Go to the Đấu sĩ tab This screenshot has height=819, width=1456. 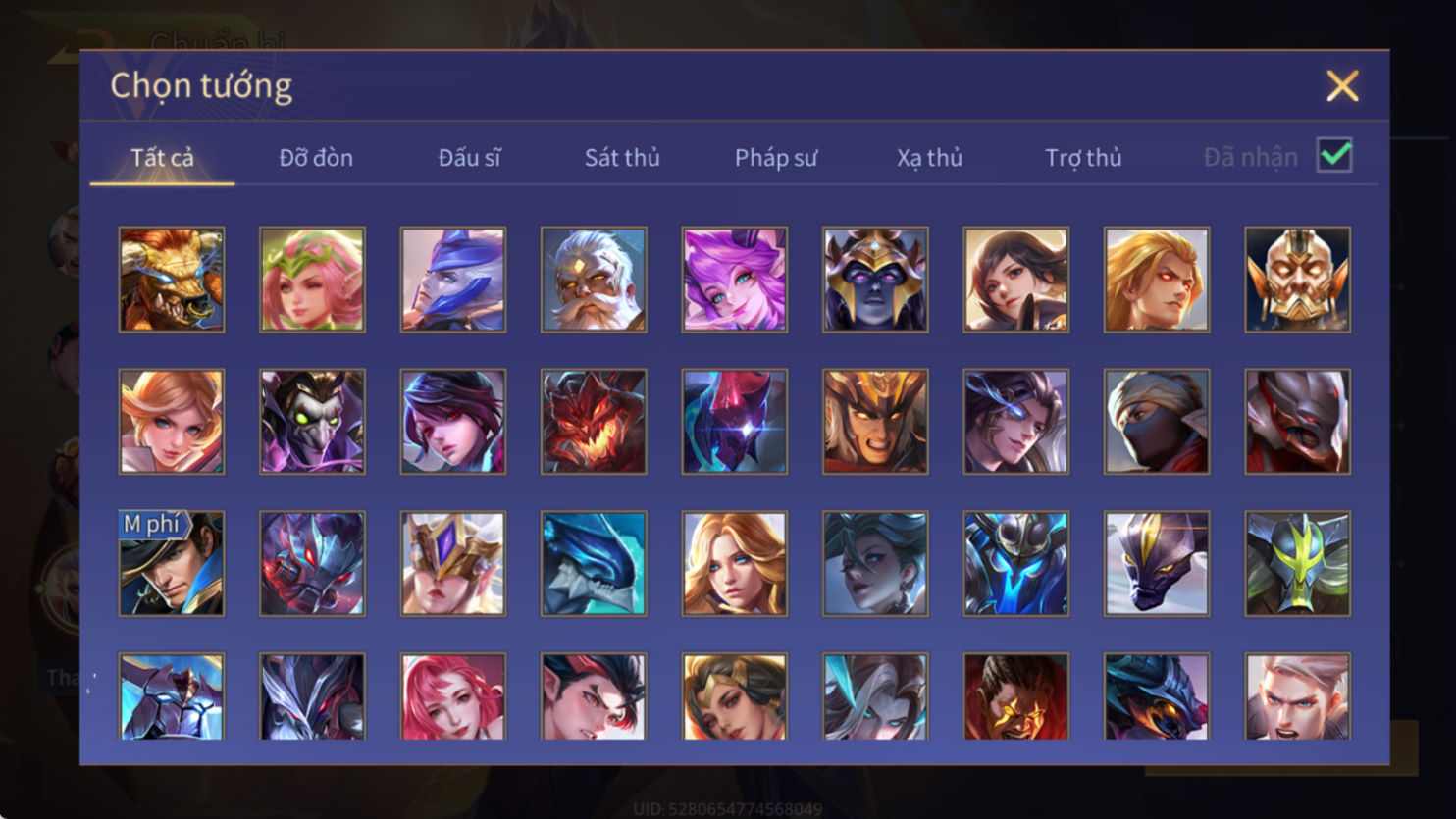point(469,157)
